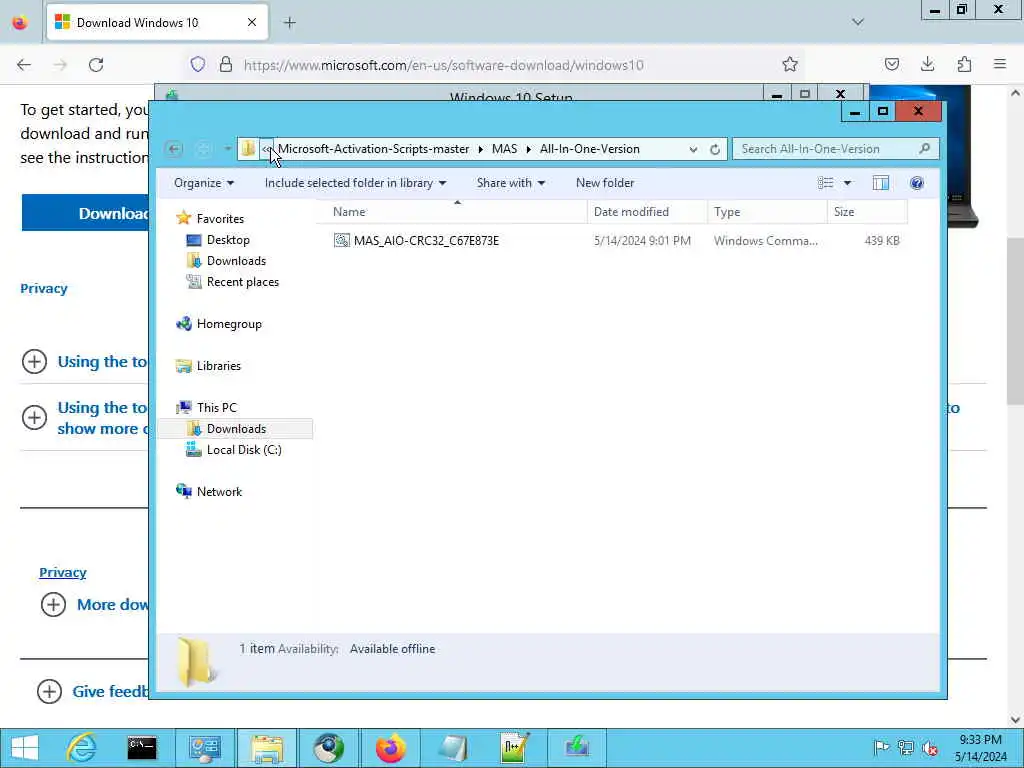Open the Share with menu
The height and width of the screenshot is (768, 1024).
point(511,183)
